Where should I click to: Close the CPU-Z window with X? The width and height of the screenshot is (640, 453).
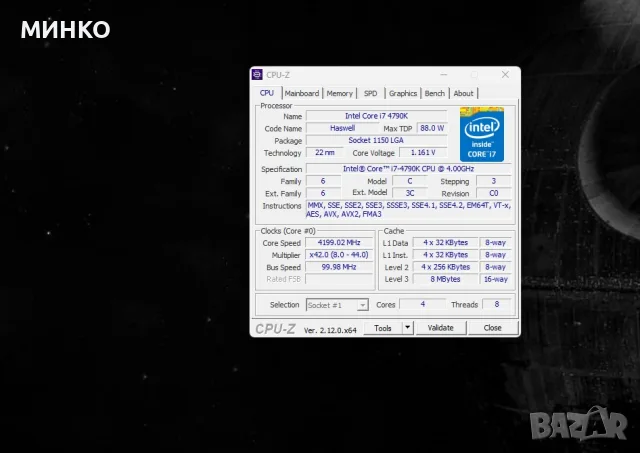(x=505, y=75)
